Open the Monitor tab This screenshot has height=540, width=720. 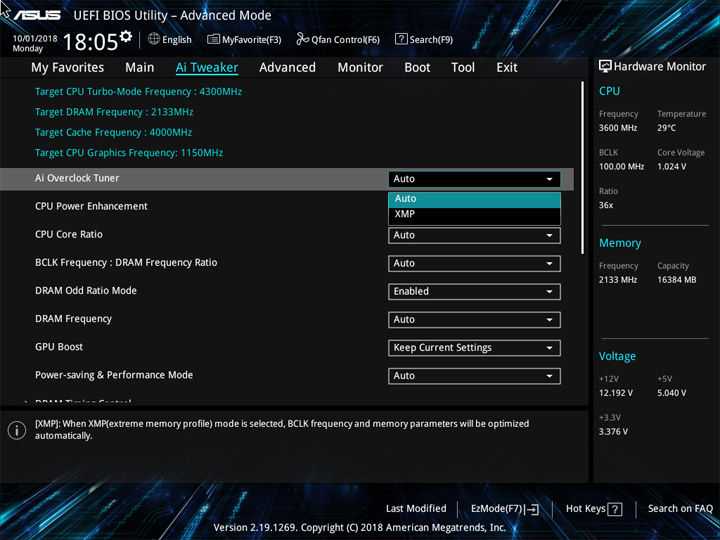[x=360, y=68]
